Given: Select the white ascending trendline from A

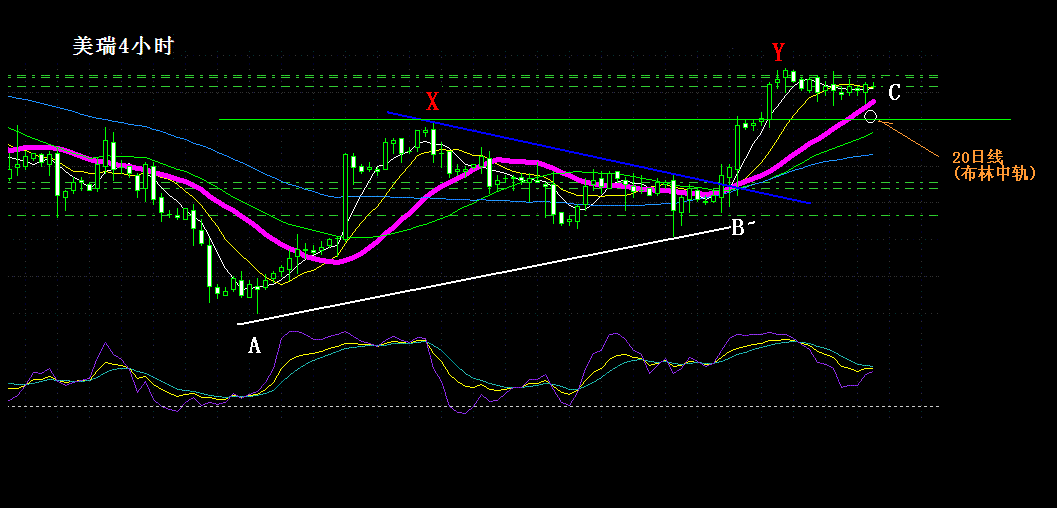Looking at the screenshot, I should [483, 276].
